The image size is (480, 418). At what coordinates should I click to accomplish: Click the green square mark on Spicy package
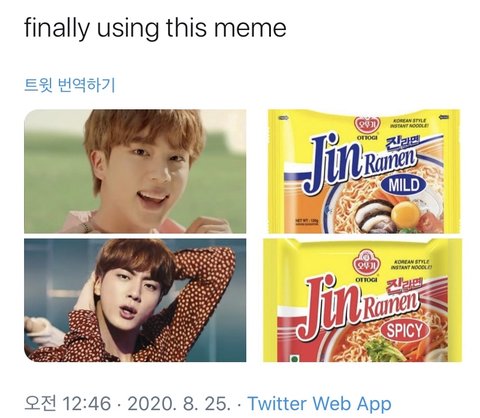point(295,359)
